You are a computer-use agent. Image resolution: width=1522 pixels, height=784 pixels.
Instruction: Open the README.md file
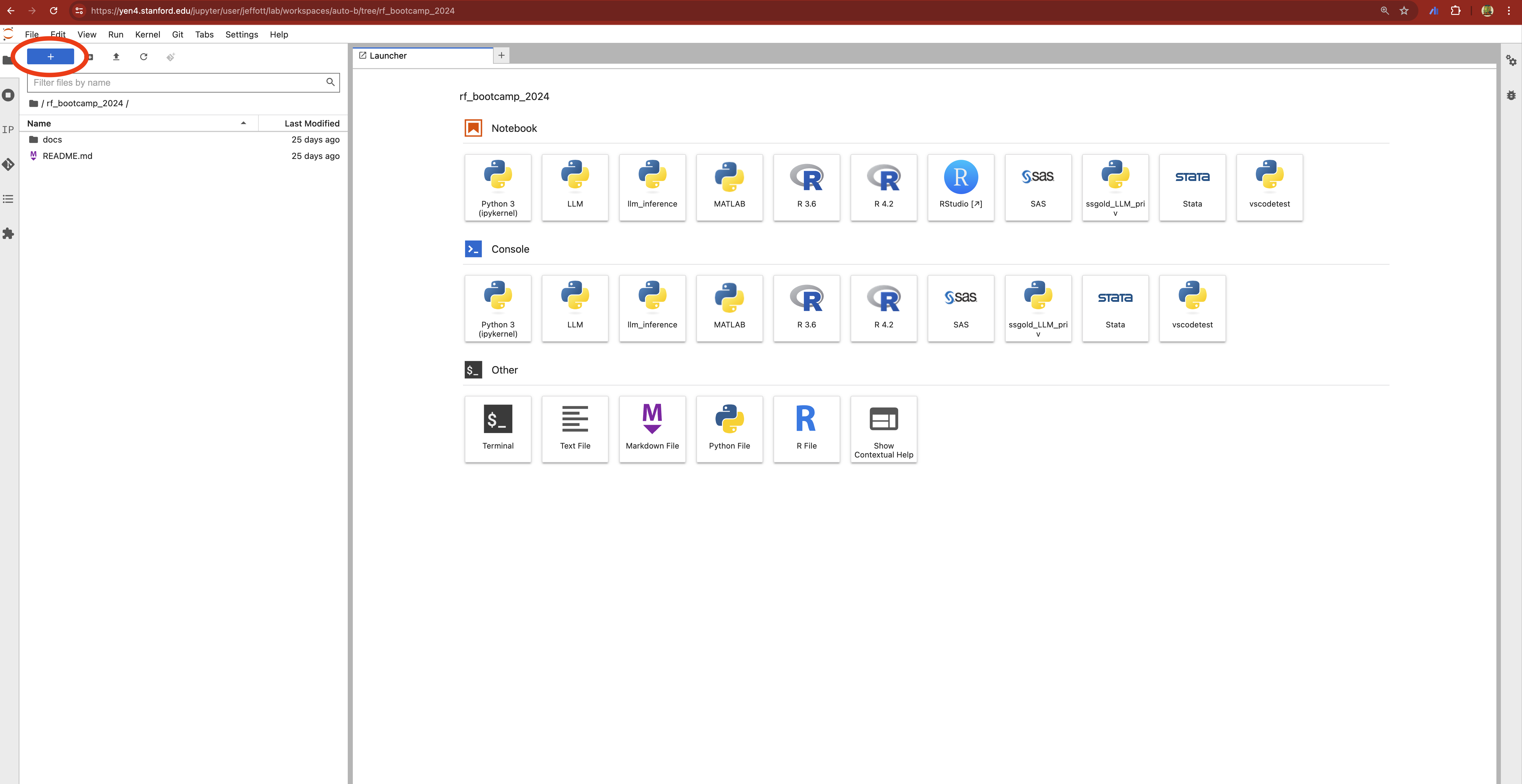[x=183, y=156]
